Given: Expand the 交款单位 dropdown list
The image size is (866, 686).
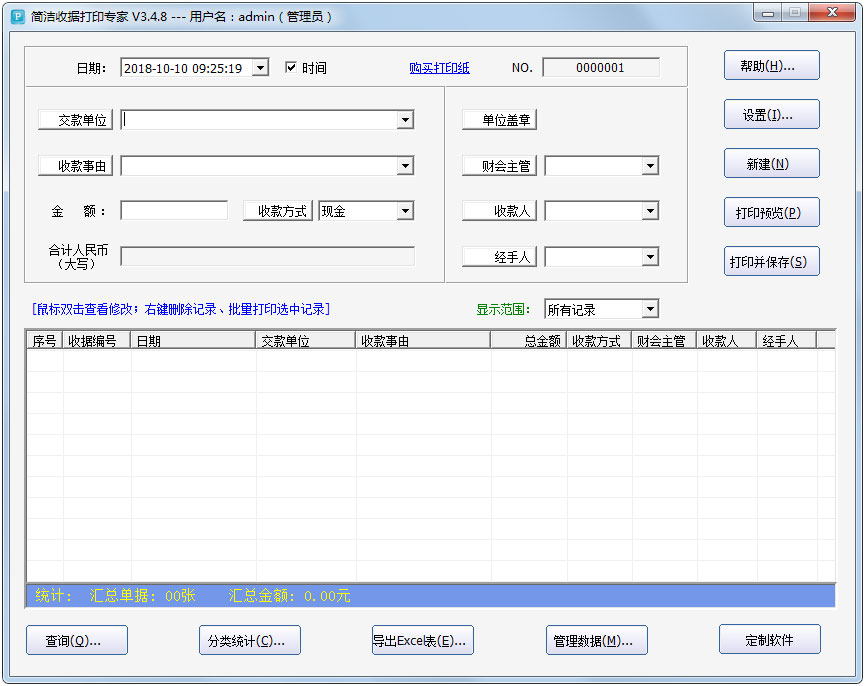Looking at the screenshot, I should 405,120.
